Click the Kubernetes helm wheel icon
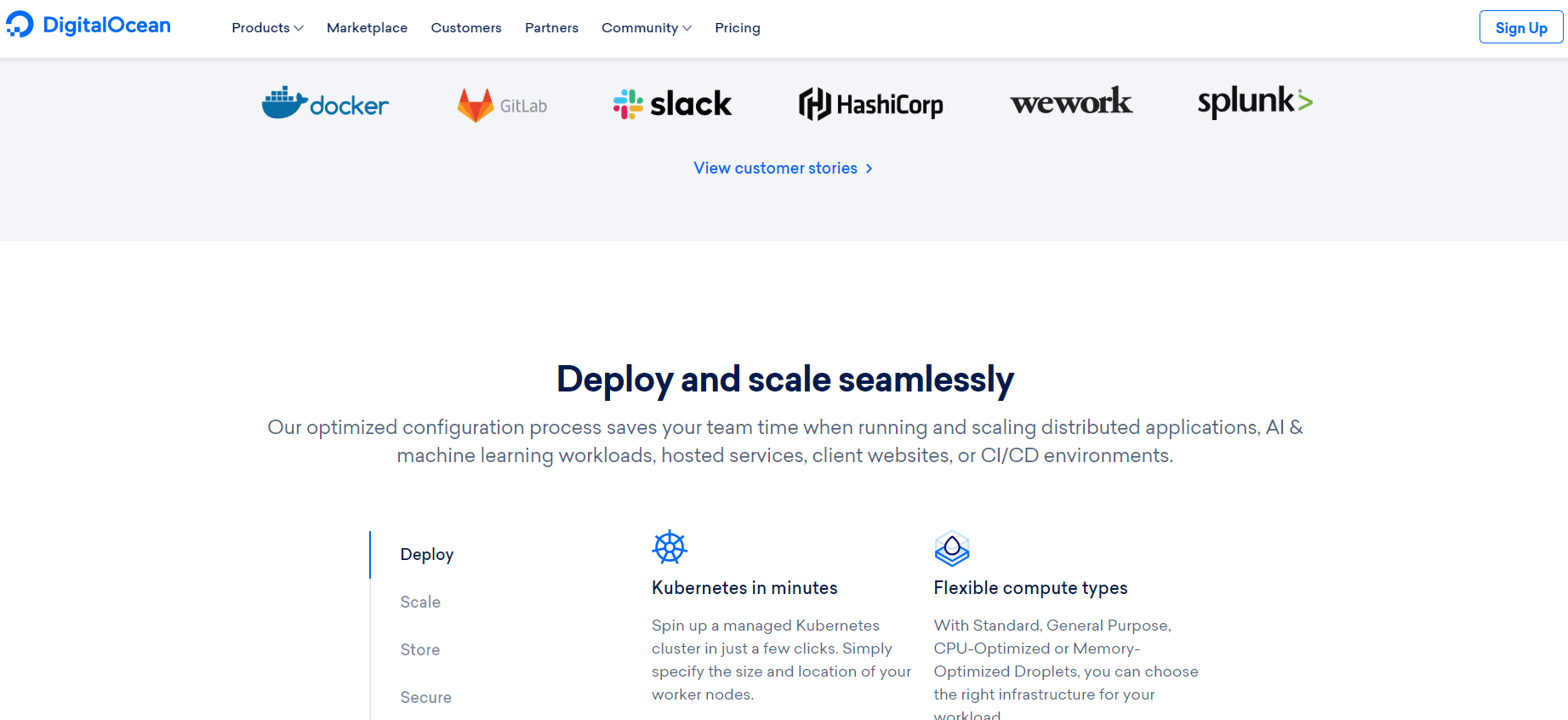This screenshot has height=720, width=1568. 670,547
